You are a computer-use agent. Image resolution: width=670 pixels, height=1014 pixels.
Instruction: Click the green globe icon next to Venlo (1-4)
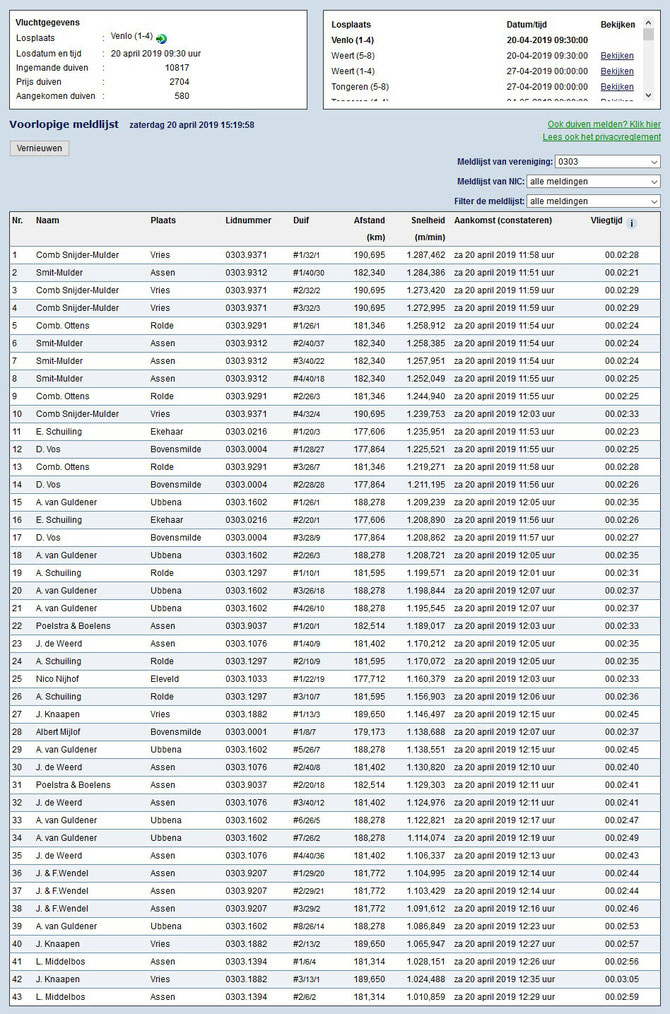click(161, 39)
